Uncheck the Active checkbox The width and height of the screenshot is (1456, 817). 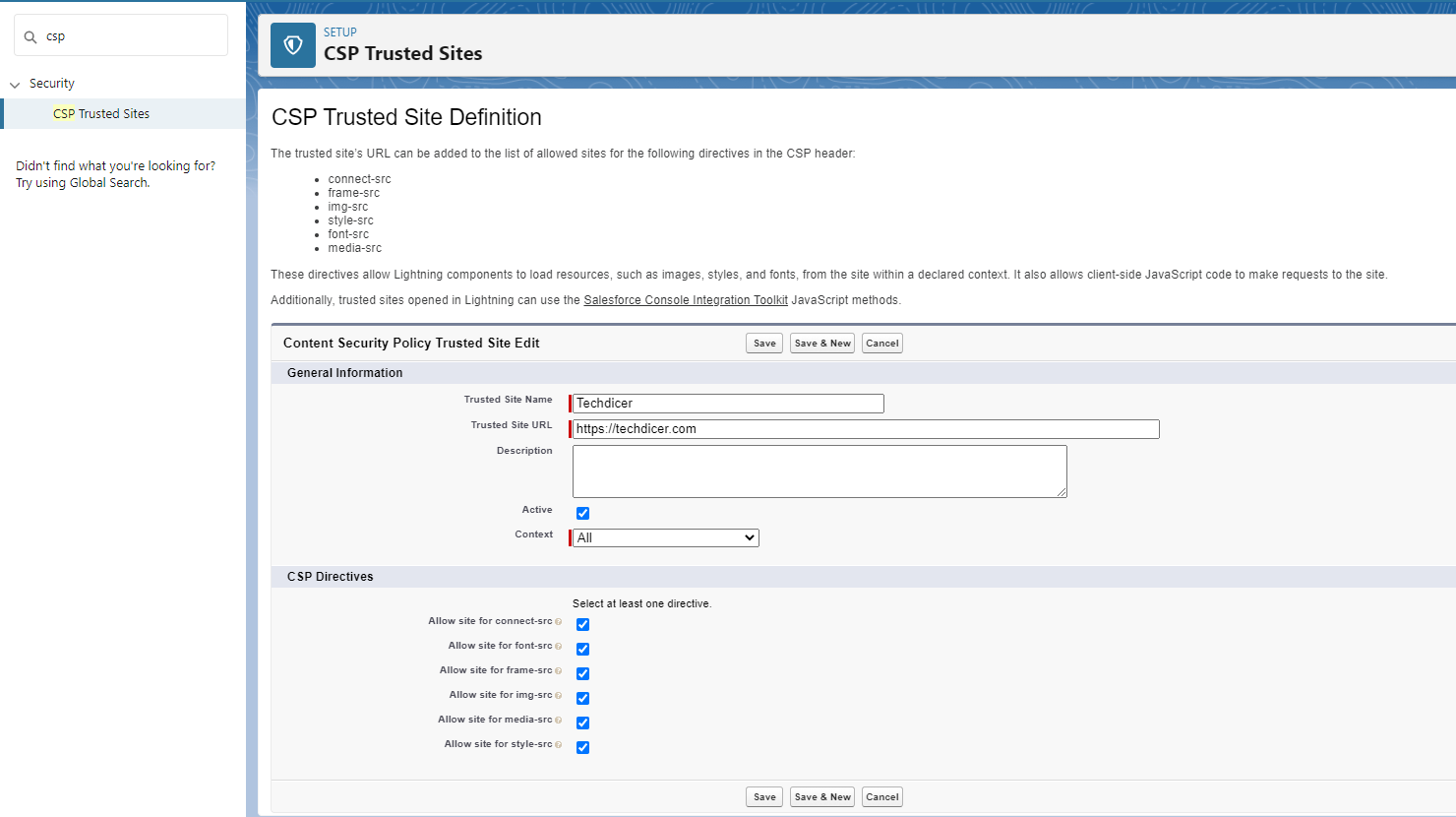[x=583, y=513]
